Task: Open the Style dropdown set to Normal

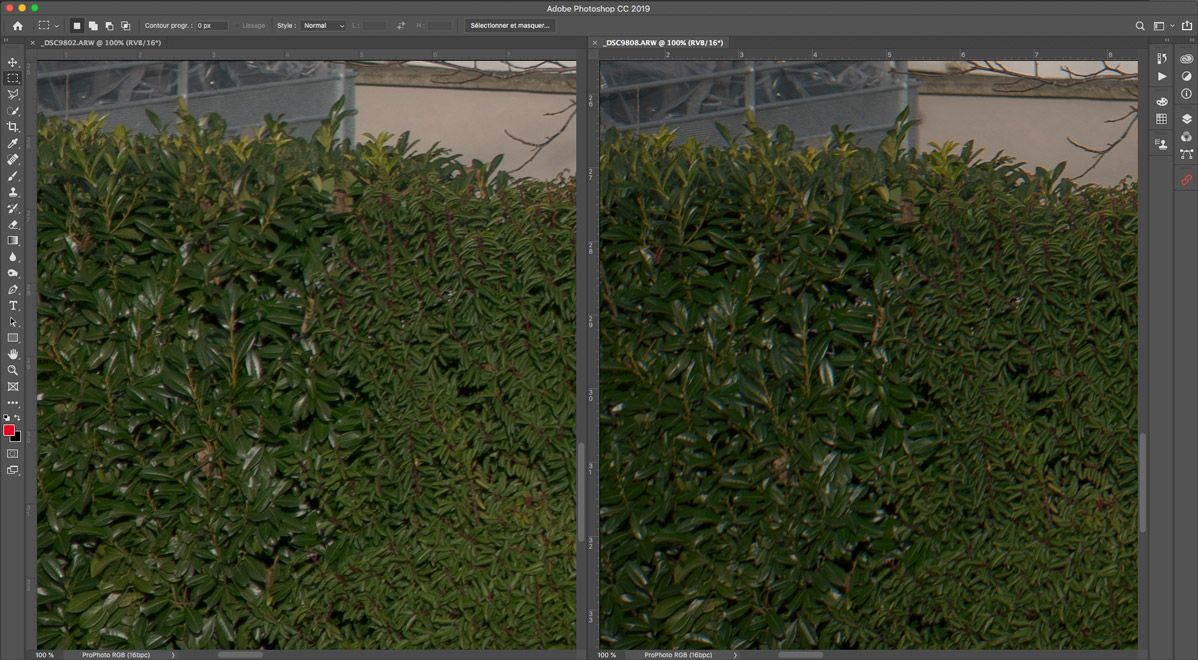Action: click(x=323, y=26)
